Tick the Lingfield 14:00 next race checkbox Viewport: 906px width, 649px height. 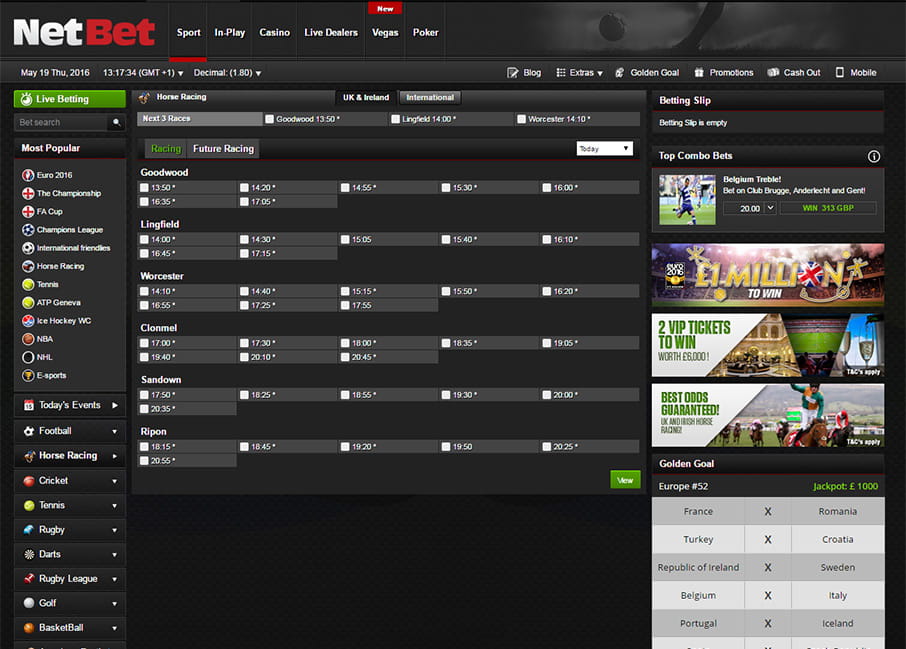coord(395,119)
